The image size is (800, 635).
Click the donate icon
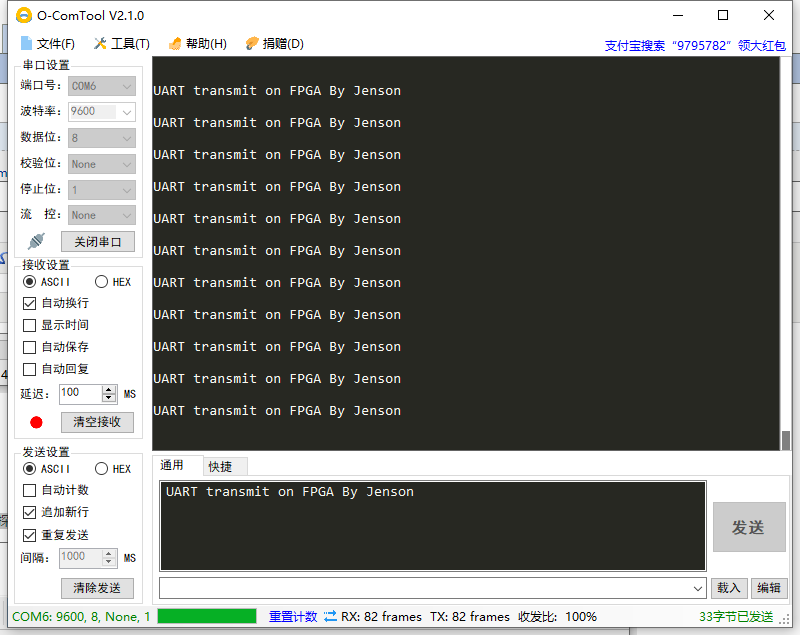(x=252, y=44)
